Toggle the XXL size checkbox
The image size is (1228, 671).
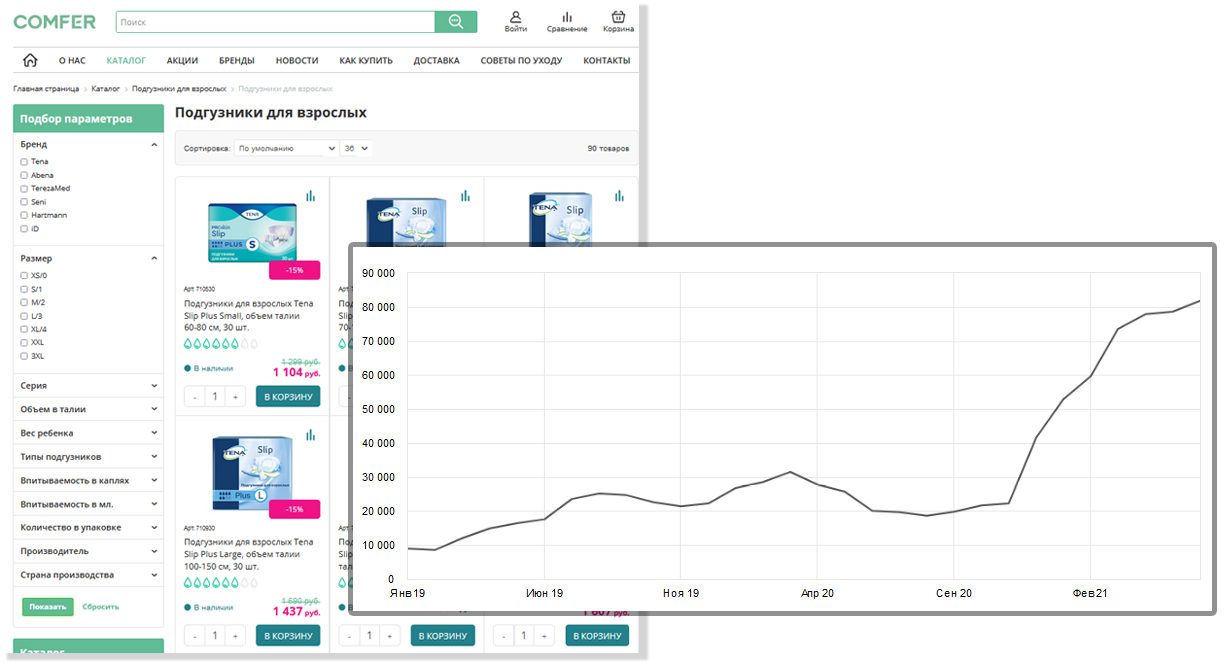point(24,343)
